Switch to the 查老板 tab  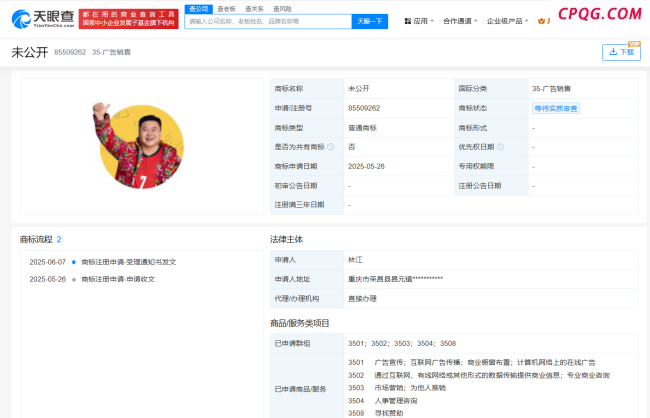point(226,9)
